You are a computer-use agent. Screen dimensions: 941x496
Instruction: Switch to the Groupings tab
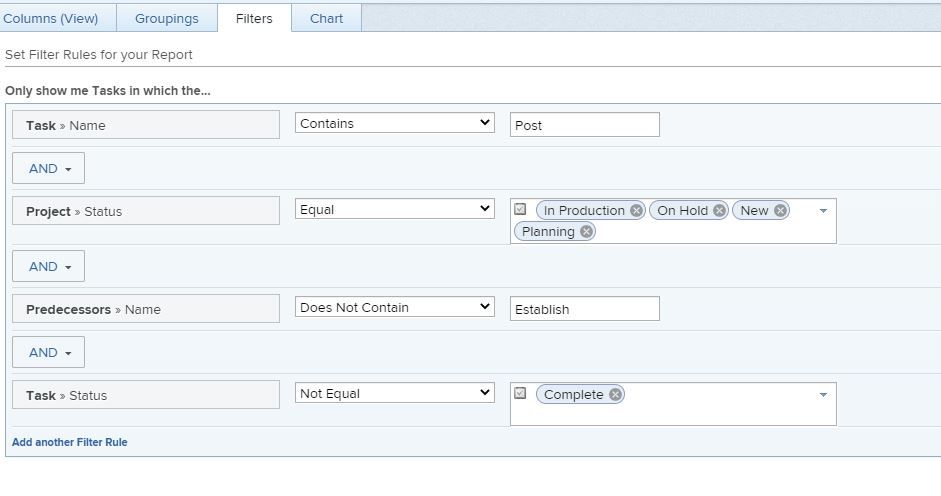[166, 18]
